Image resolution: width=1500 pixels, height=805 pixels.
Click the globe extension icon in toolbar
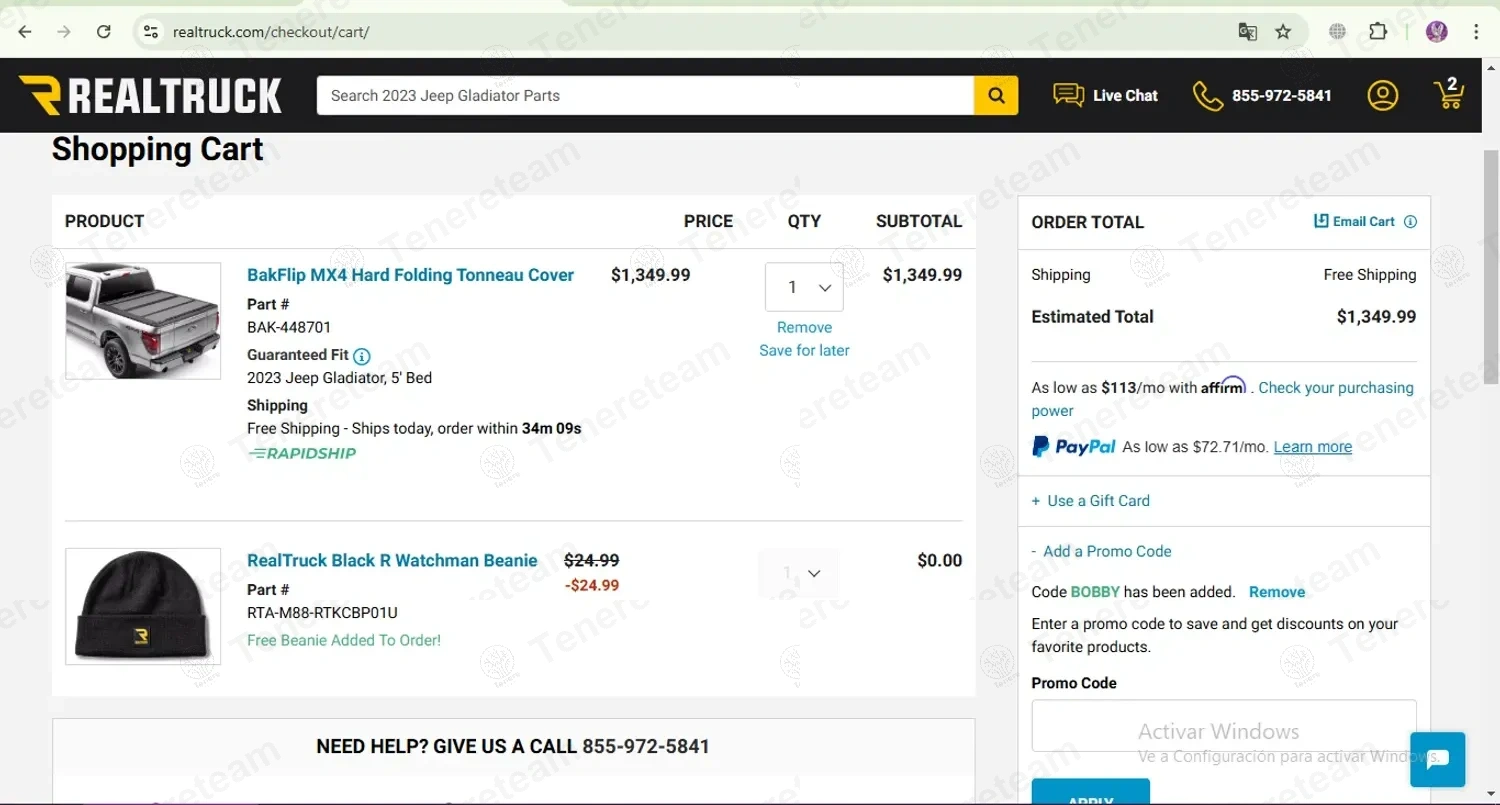1337,32
